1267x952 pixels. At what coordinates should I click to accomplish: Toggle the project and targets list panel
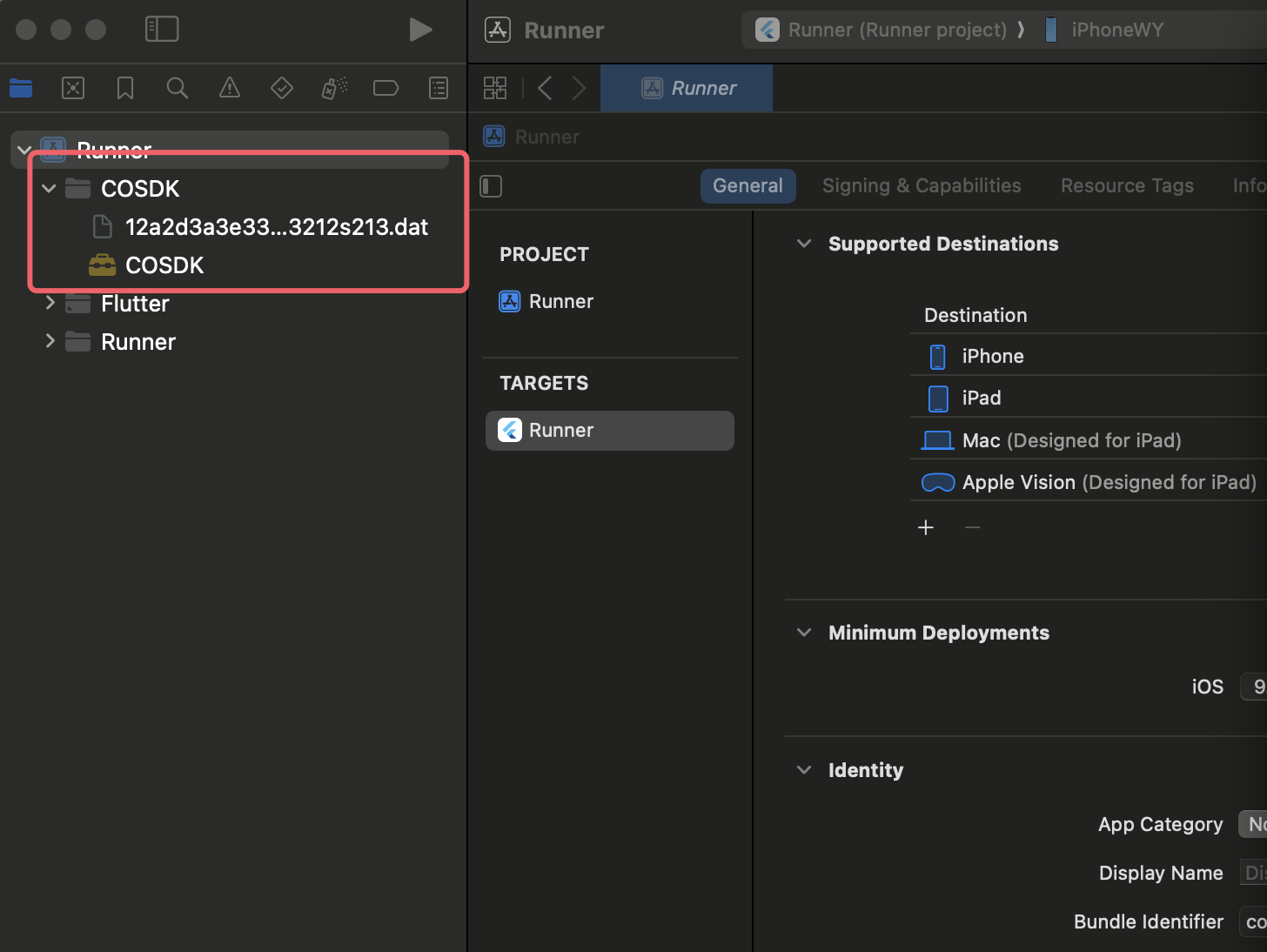click(491, 186)
